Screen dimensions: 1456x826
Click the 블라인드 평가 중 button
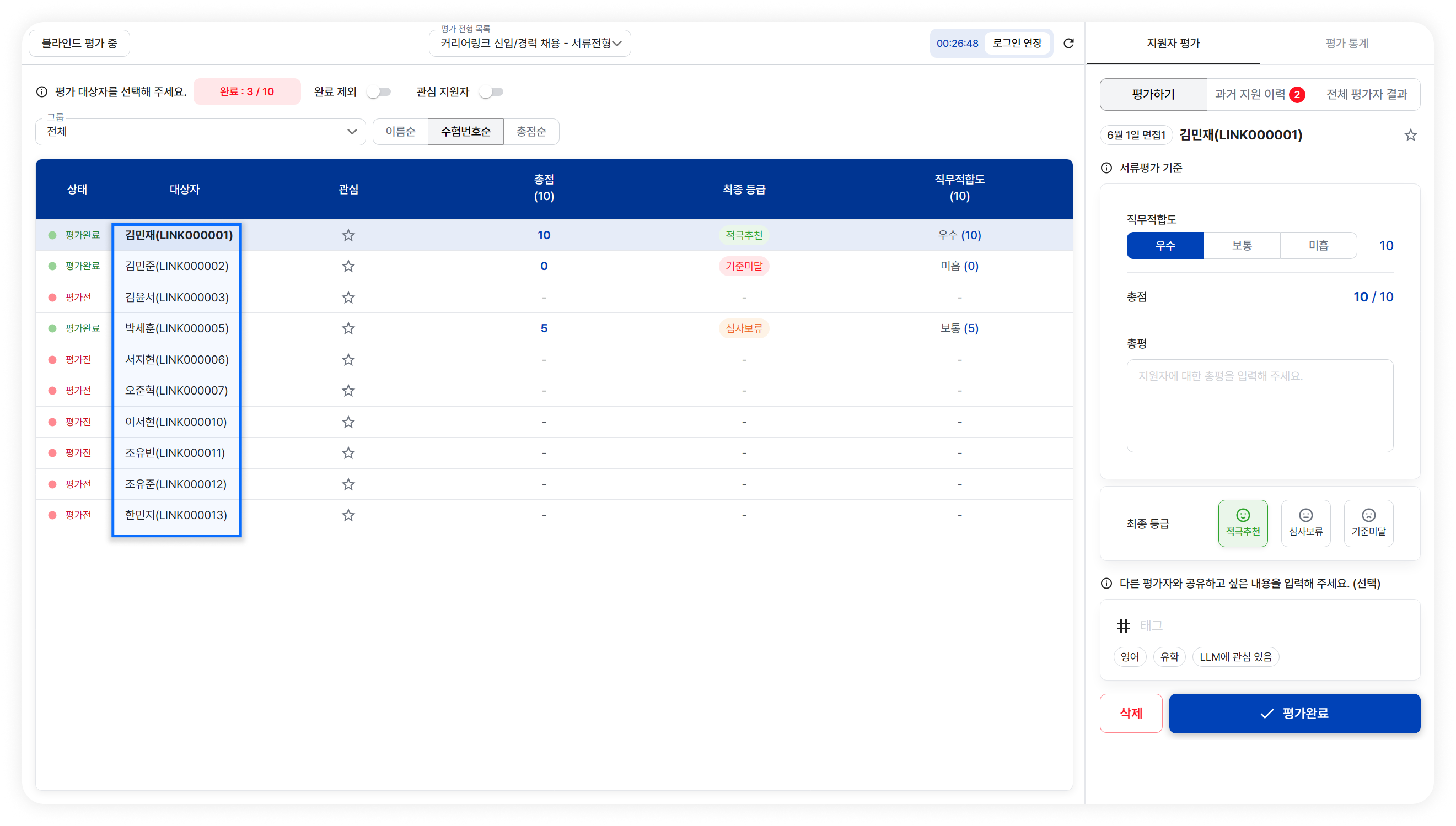[x=79, y=43]
